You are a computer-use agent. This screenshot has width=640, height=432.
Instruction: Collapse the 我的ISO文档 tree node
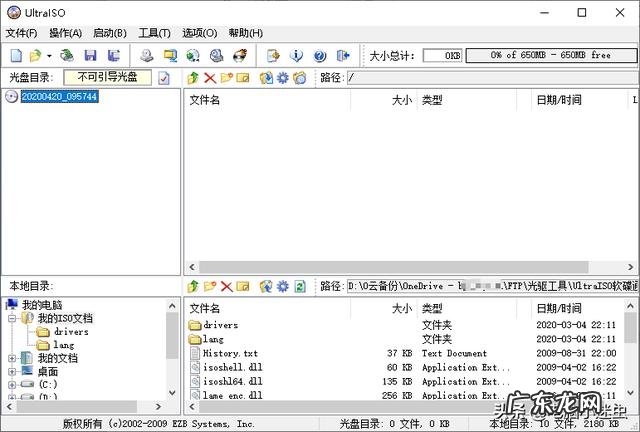point(12,318)
